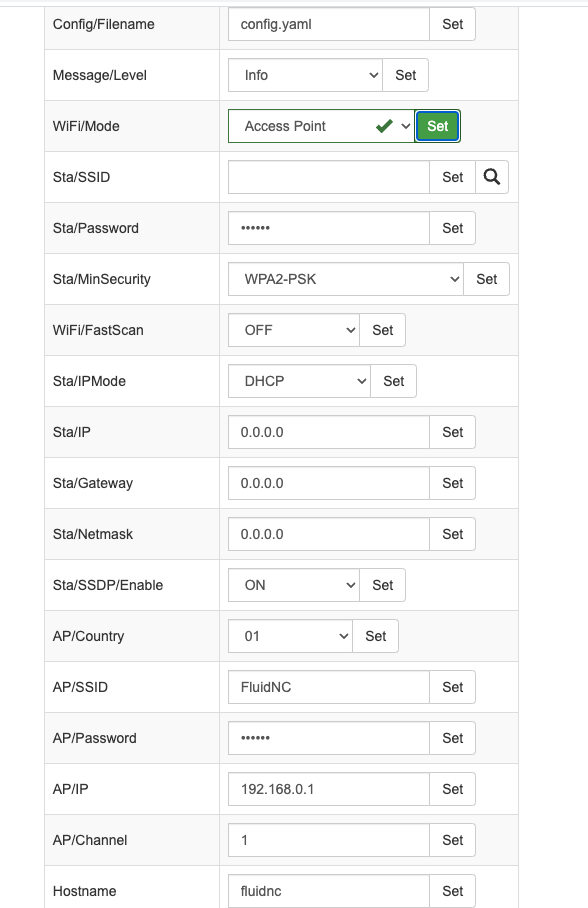Click Set next to AP/SSID
Image resolution: width=588 pixels, height=908 pixels.
(x=452, y=687)
